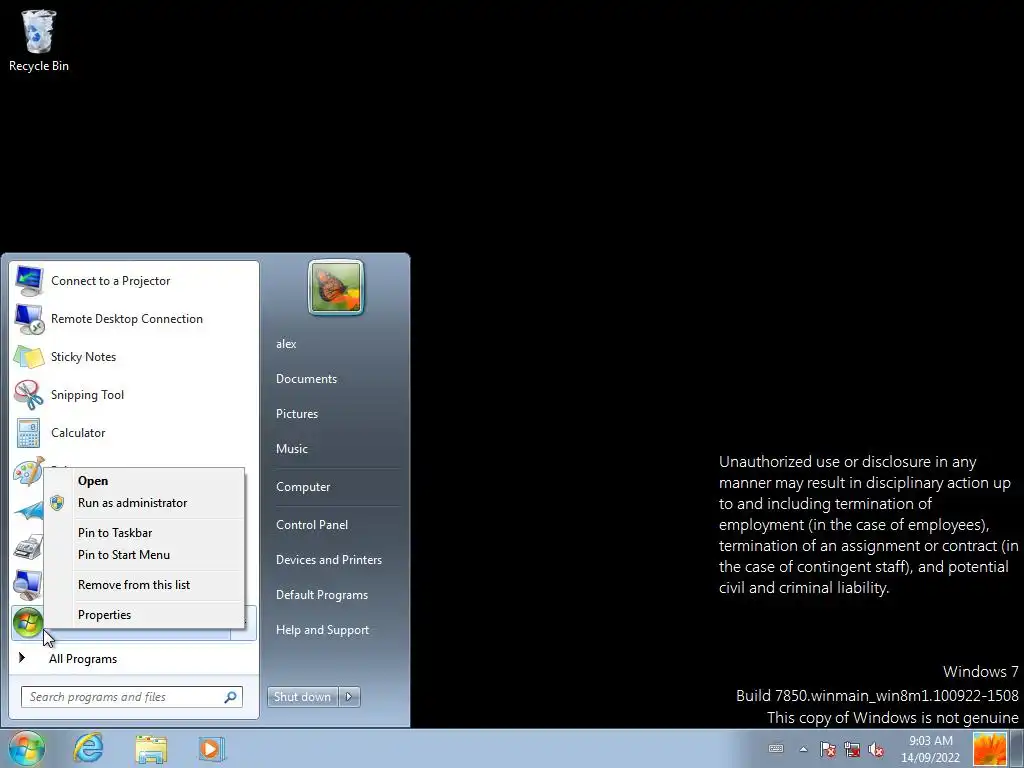Open Devices and Printers
Image resolution: width=1024 pixels, height=768 pixels.
coord(328,560)
